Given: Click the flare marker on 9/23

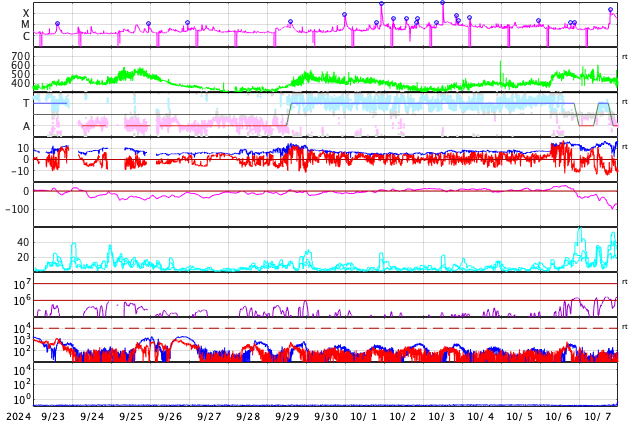Looking at the screenshot, I should tap(57, 24).
